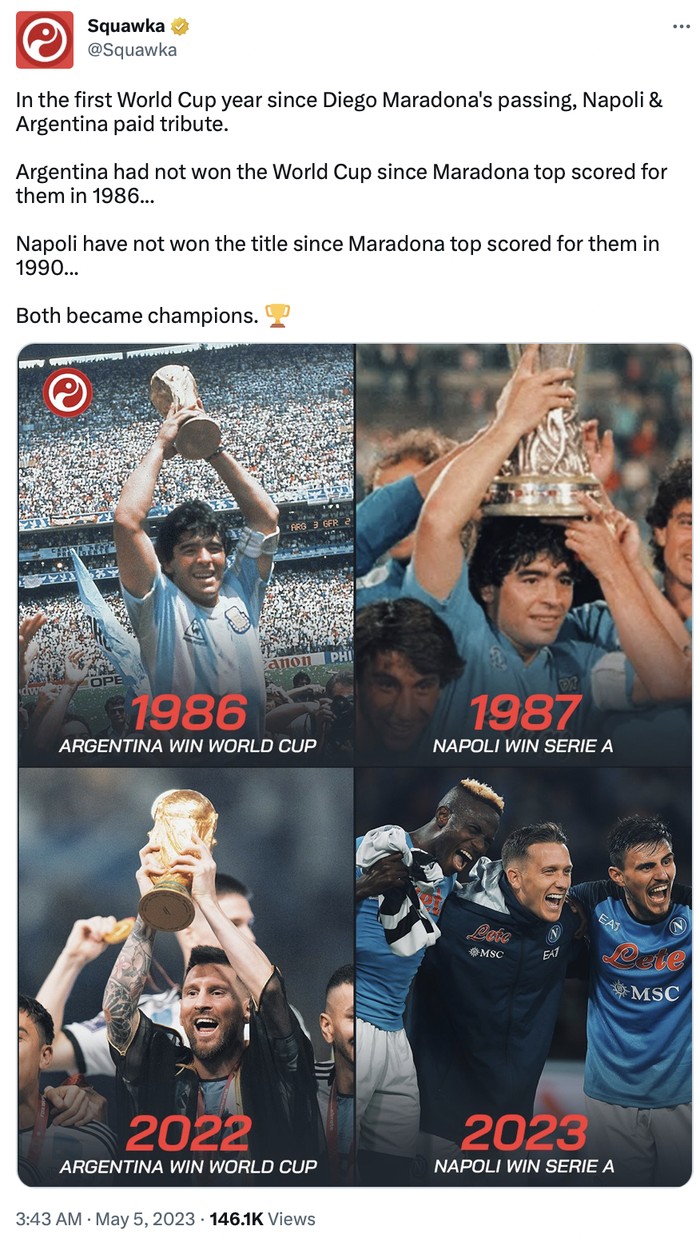This screenshot has height=1242, width=700.
Task: Click the 'NAPOLI WIN SERIE A' caption under 1987
Action: (523, 746)
